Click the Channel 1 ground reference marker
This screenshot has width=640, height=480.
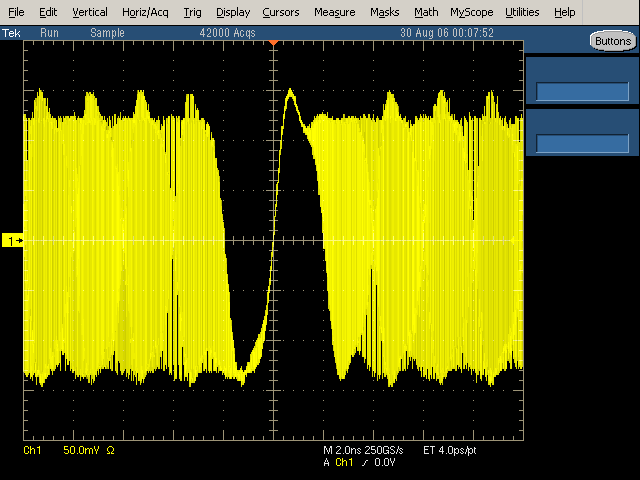tap(14, 241)
